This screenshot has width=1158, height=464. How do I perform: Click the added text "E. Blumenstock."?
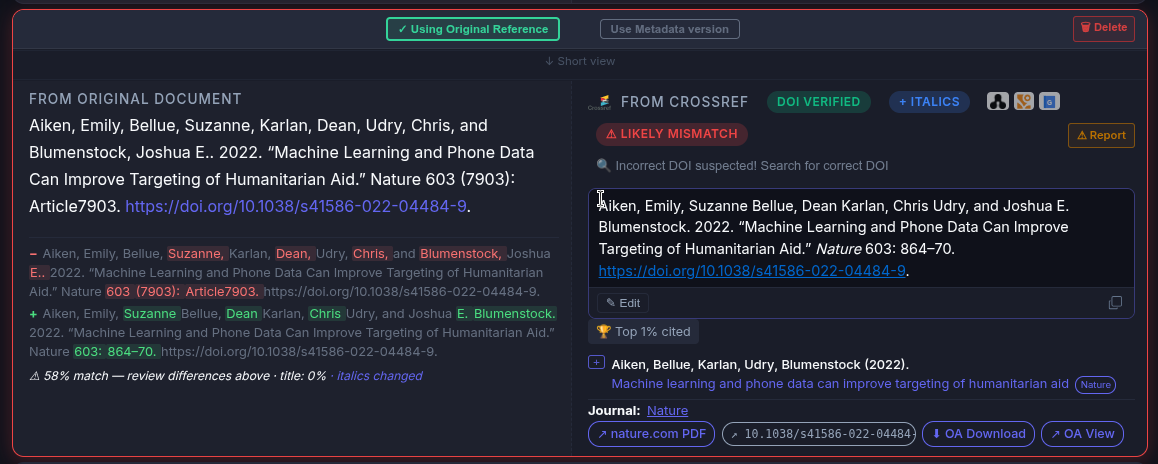tap(506, 314)
